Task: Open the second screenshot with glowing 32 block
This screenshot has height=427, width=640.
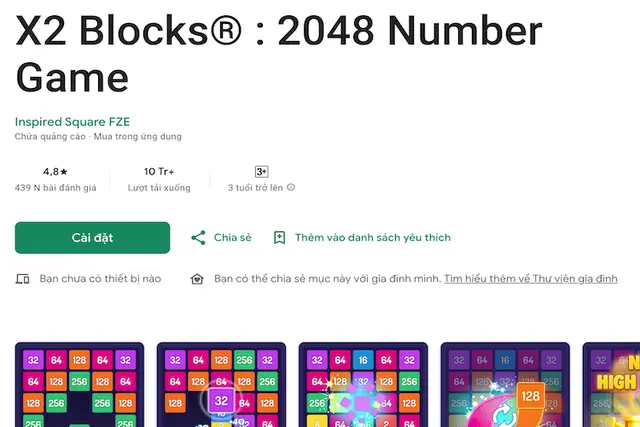Action: (221, 385)
